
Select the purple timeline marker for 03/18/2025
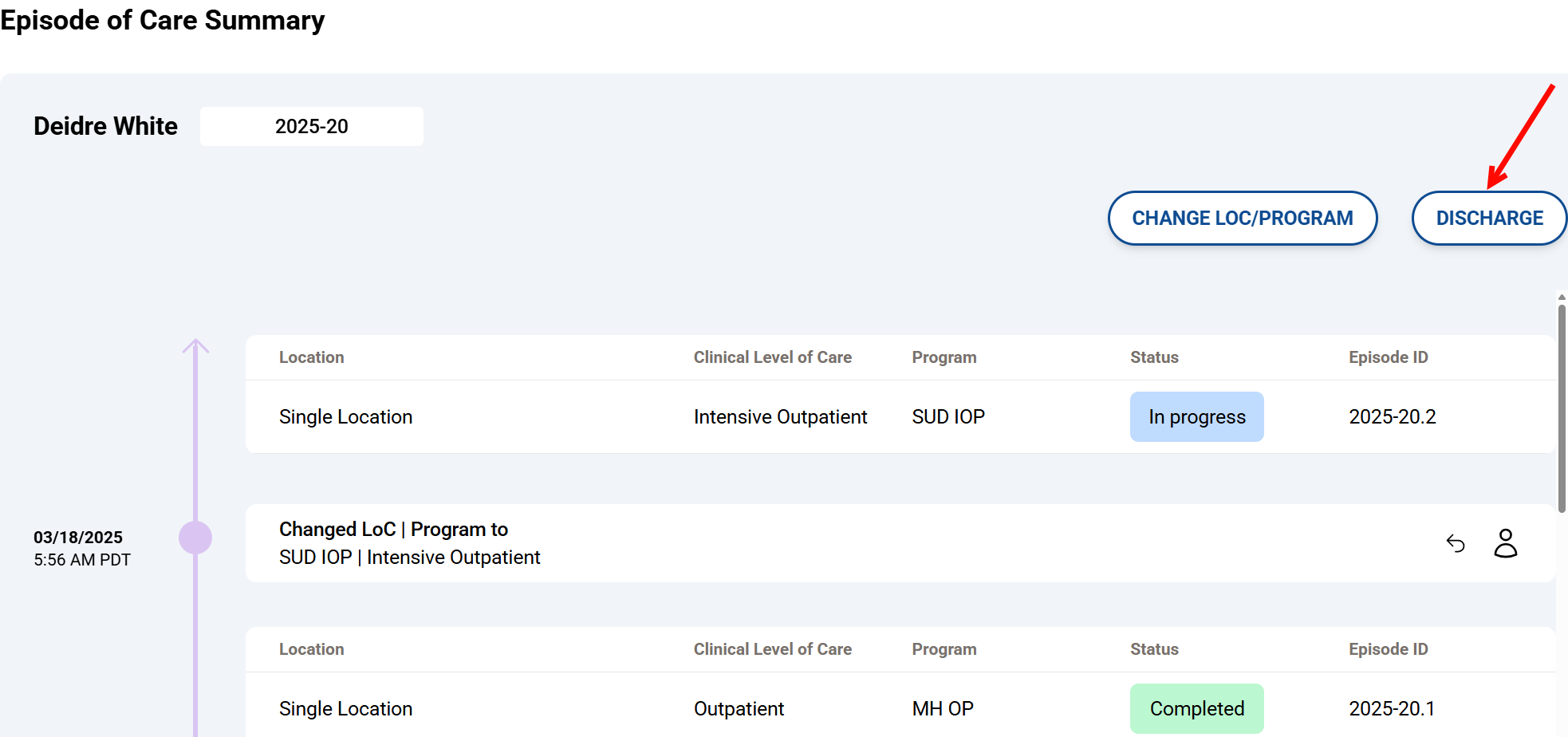(x=195, y=538)
